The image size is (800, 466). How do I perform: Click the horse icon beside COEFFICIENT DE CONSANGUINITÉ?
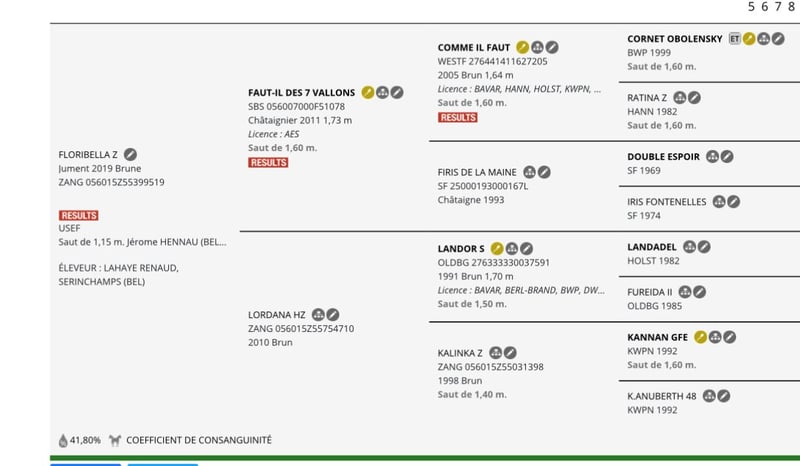(115, 440)
